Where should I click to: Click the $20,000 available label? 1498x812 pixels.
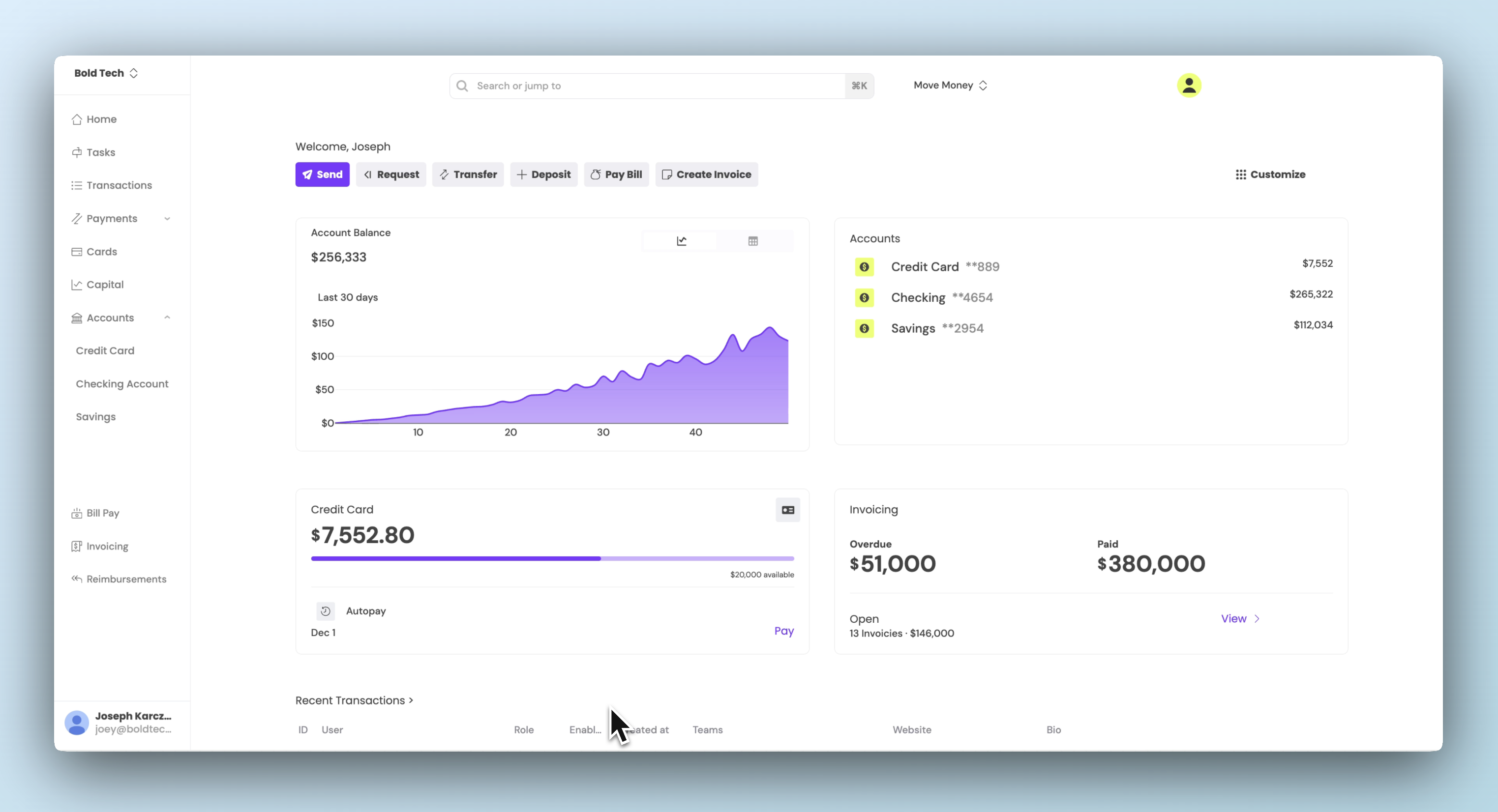pyautogui.click(x=762, y=575)
